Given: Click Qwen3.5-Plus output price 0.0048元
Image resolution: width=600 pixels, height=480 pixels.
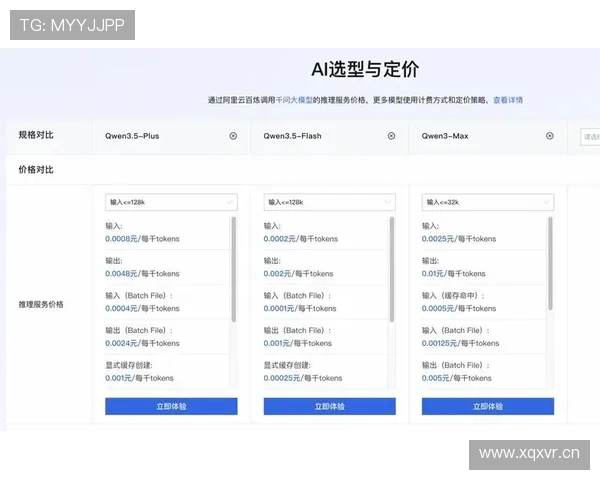Looking at the screenshot, I should pos(121,274).
